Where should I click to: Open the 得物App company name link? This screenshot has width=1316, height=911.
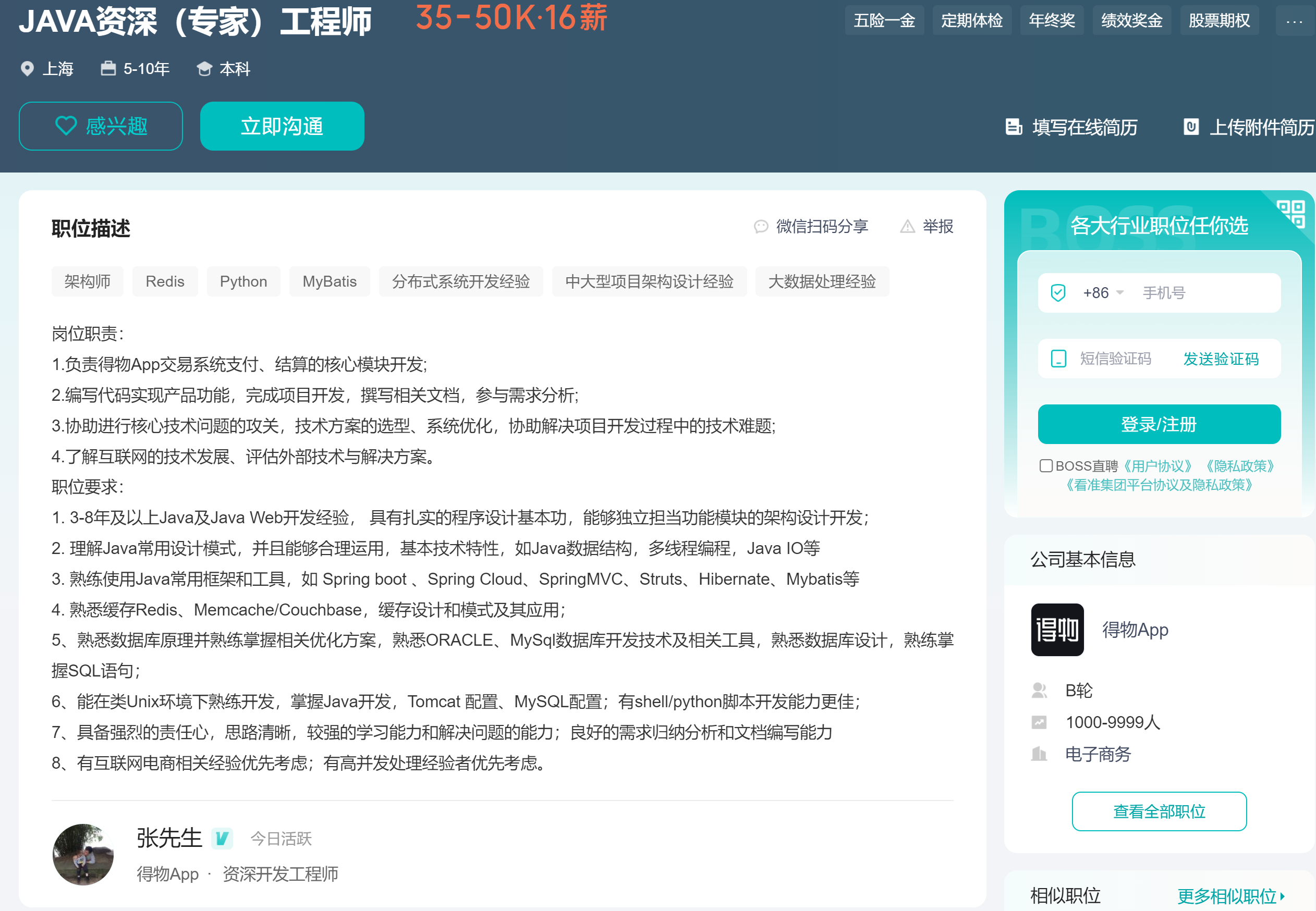(x=1135, y=630)
